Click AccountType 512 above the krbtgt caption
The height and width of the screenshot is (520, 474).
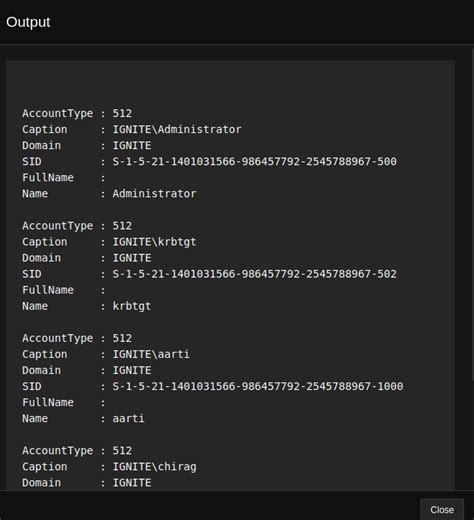[x=122, y=226]
